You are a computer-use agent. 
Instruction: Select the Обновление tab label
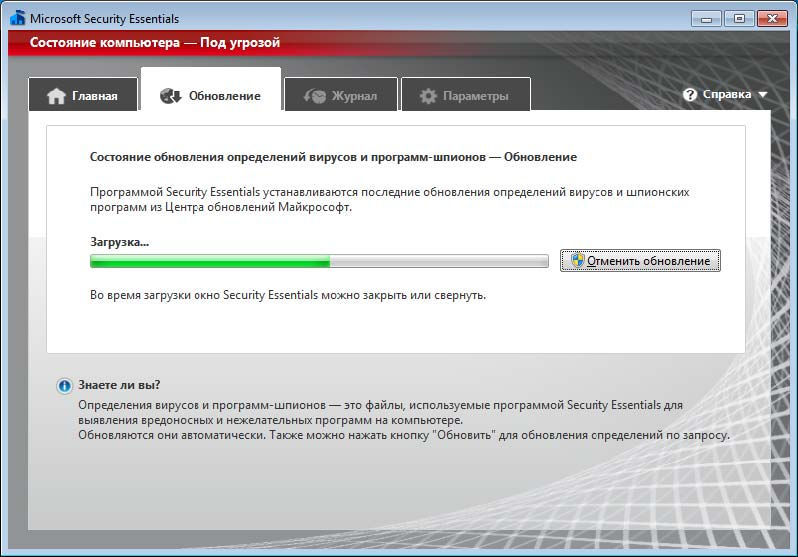[224, 96]
